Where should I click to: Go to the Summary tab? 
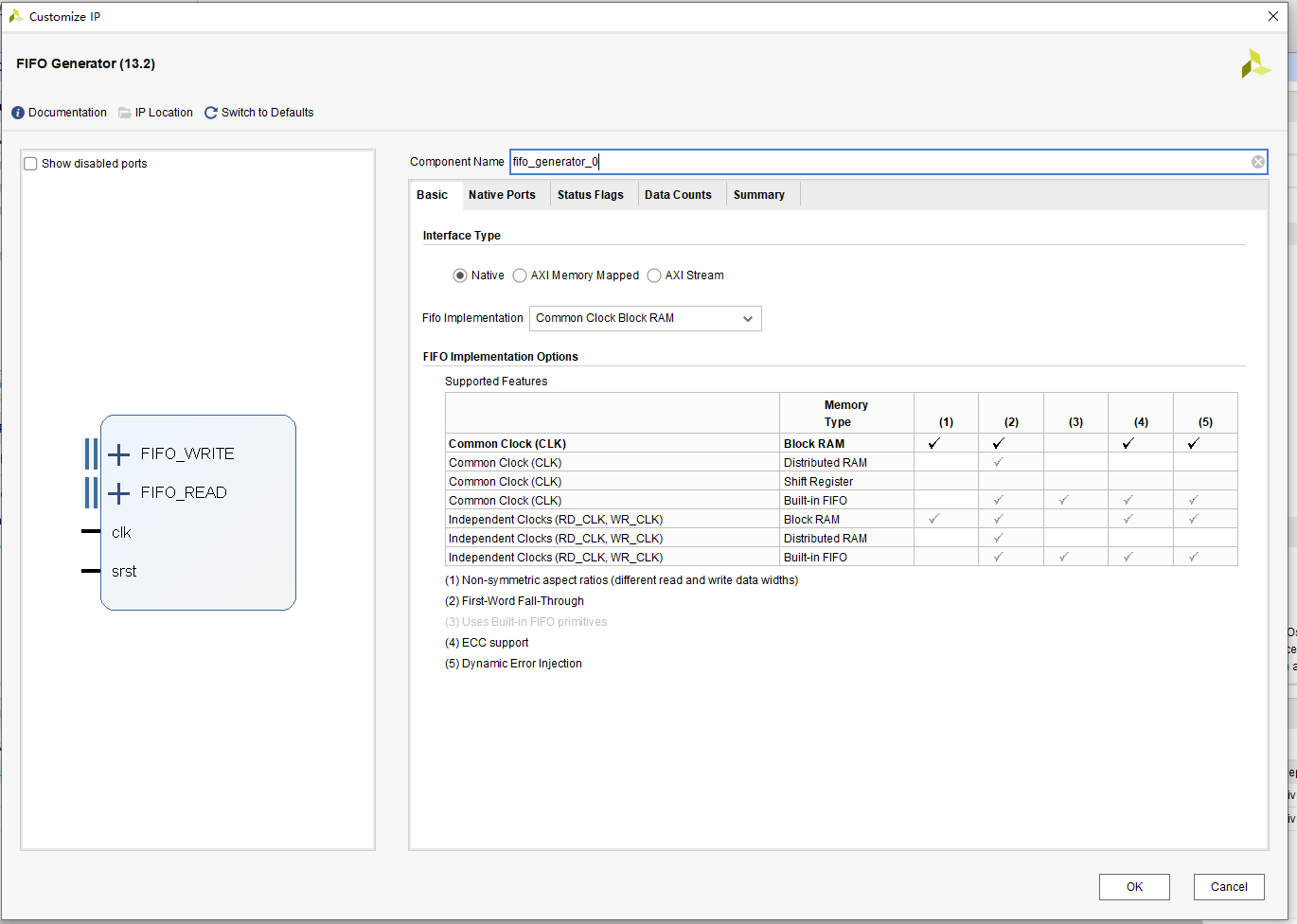[759, 195]
